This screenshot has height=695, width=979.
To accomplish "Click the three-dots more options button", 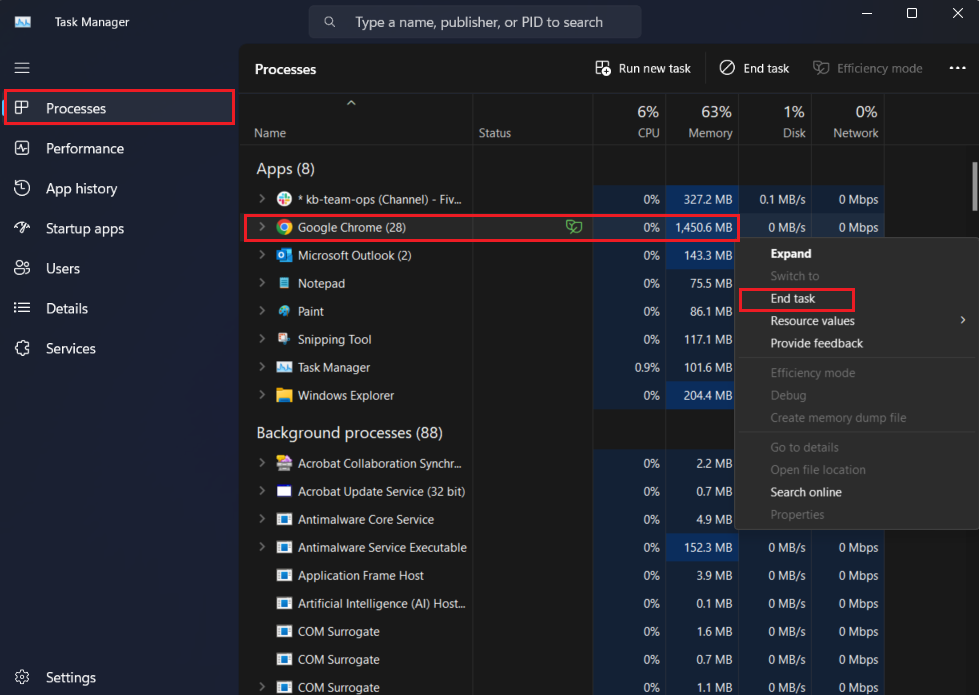I will click(x=957, y=68).
